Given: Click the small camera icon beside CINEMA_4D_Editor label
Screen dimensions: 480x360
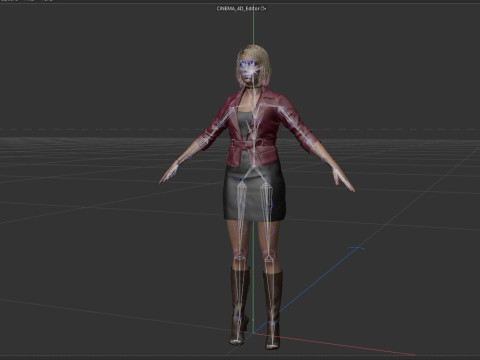Looking at the screenshot, I should click(264, 9).
